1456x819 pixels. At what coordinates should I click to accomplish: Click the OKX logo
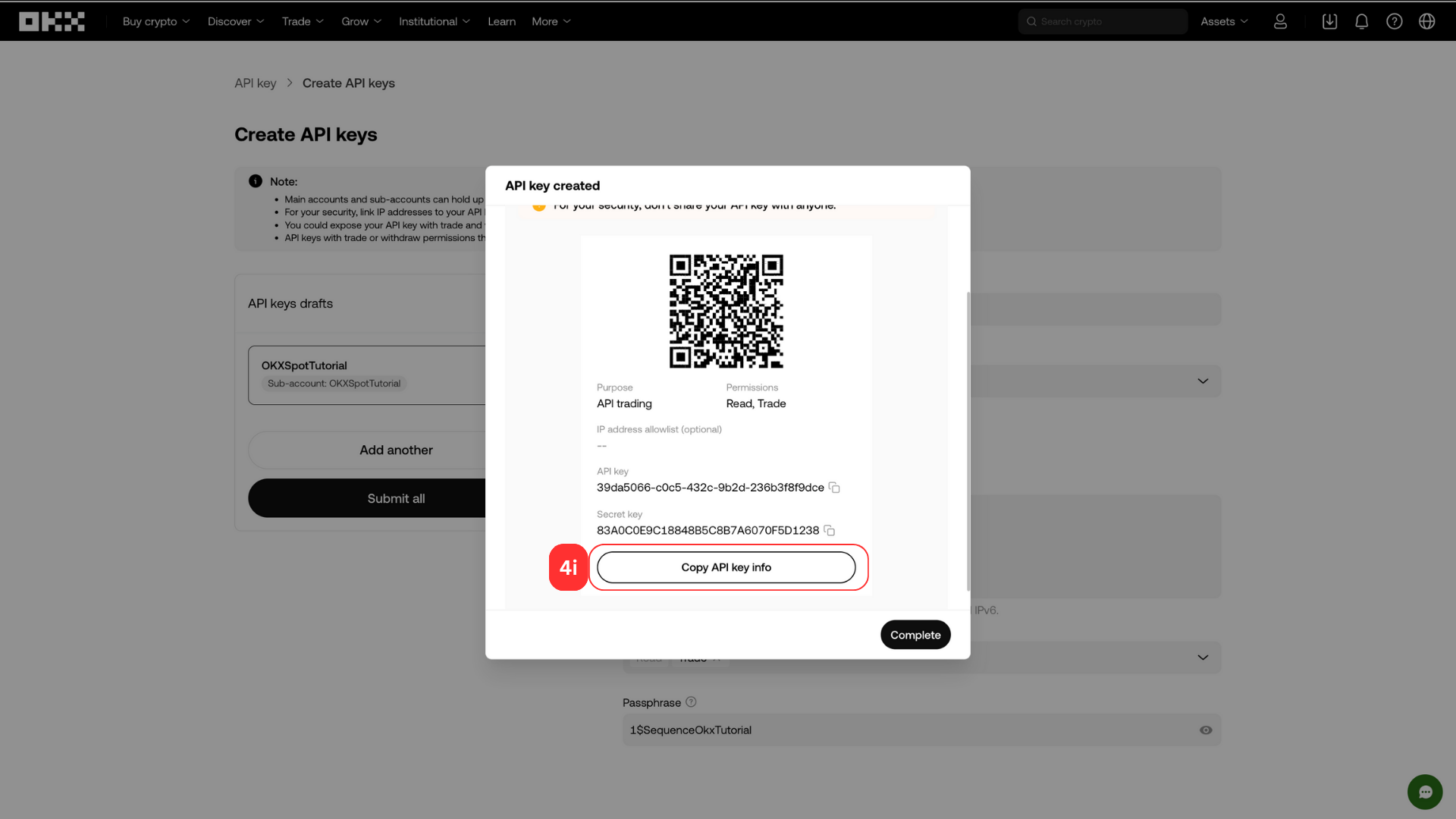[52, 21]
